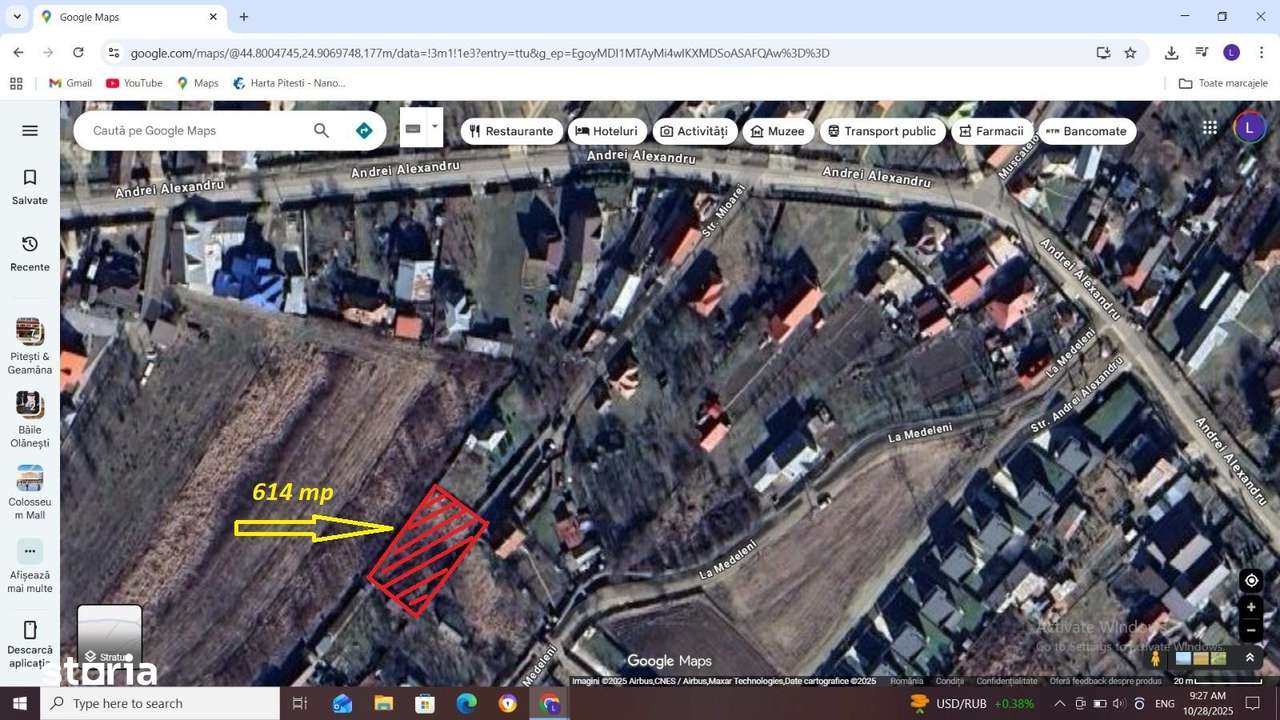
Task: Enable the default map view thumbnail
Action: coord(1183,657)
